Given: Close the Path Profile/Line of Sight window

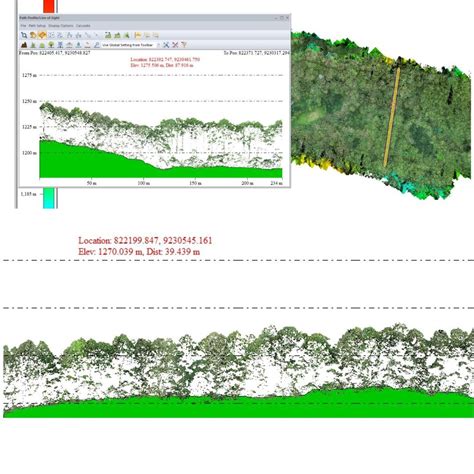Looking at the screenshot, I should pyautogui.click(x=288, y=18).
